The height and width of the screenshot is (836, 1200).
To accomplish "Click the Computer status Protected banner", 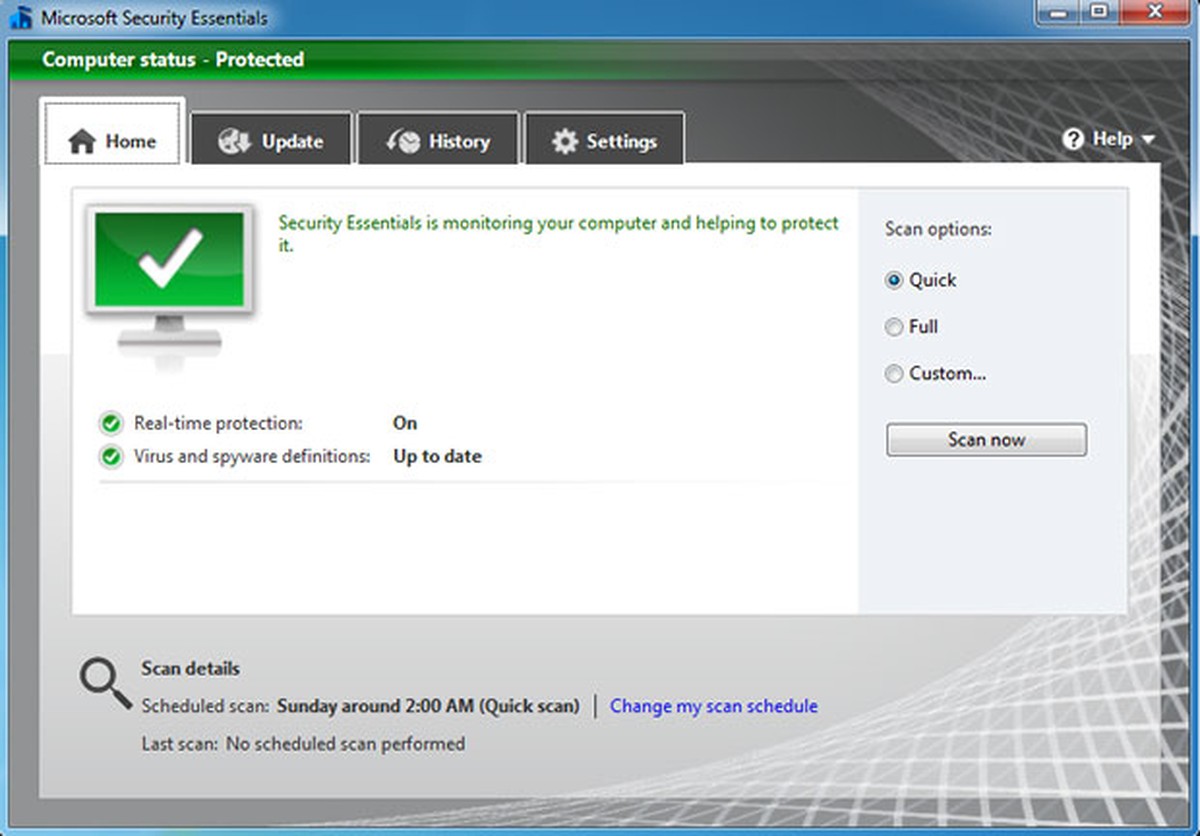I will [173, 60].
